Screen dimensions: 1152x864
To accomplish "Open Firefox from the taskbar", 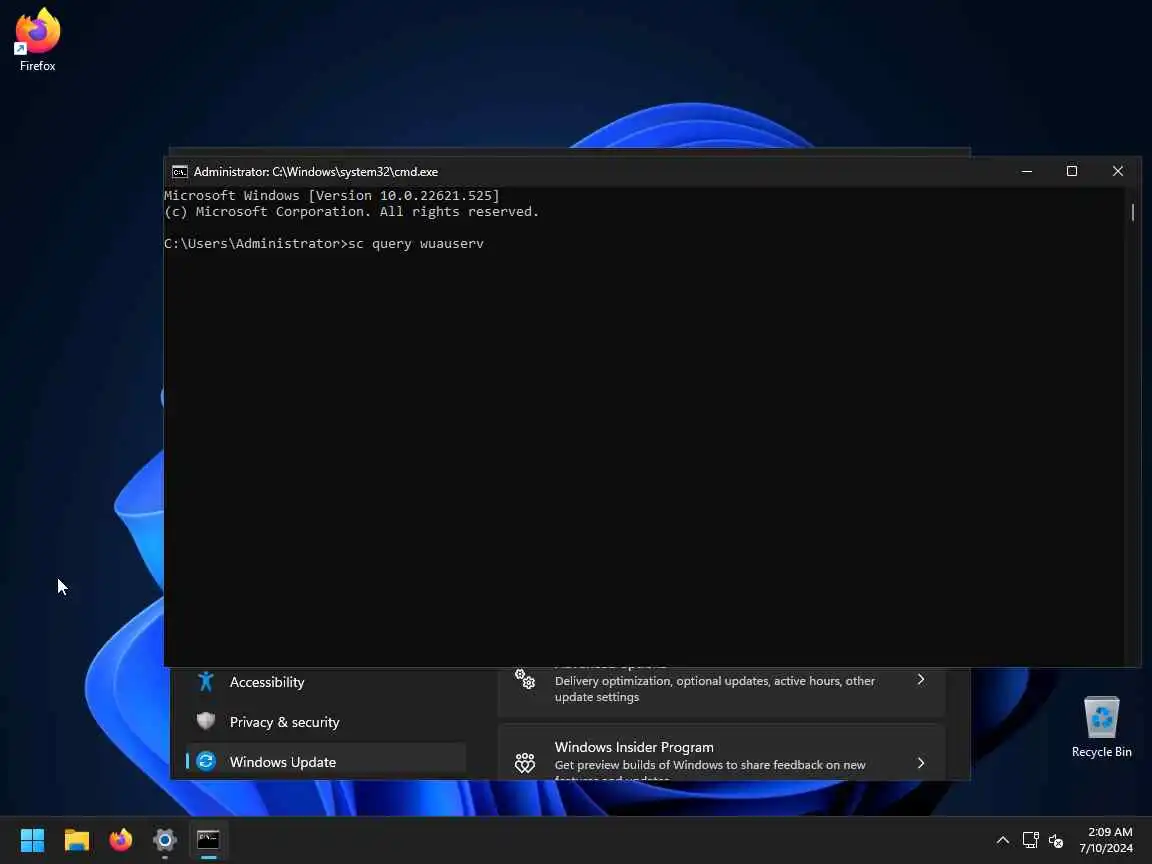I will tap(120, 840).
